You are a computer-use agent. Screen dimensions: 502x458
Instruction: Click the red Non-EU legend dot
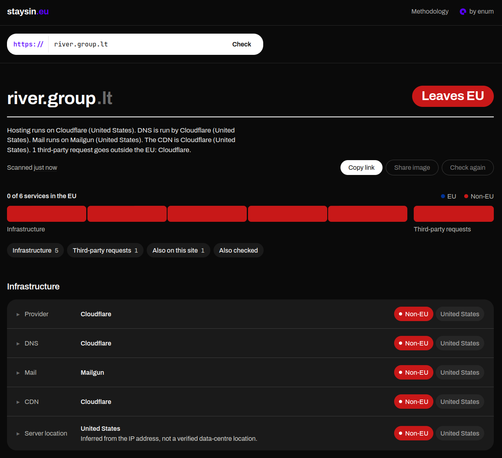pyautogui.click(x=466, y=196)
